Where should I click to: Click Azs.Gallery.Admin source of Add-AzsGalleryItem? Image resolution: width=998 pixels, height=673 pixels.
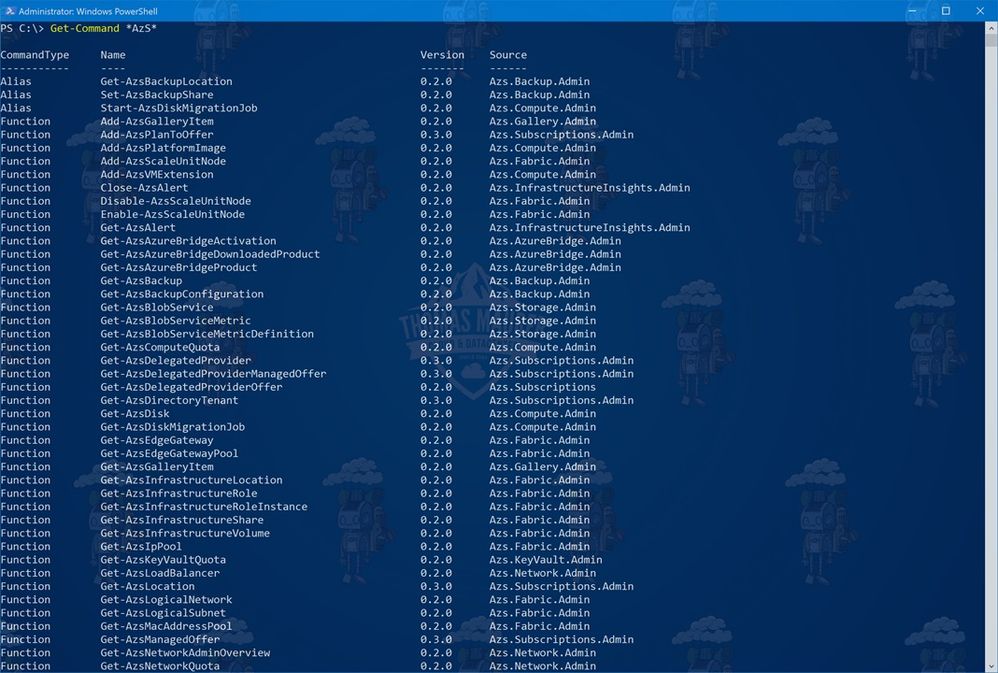click(542, 122)
